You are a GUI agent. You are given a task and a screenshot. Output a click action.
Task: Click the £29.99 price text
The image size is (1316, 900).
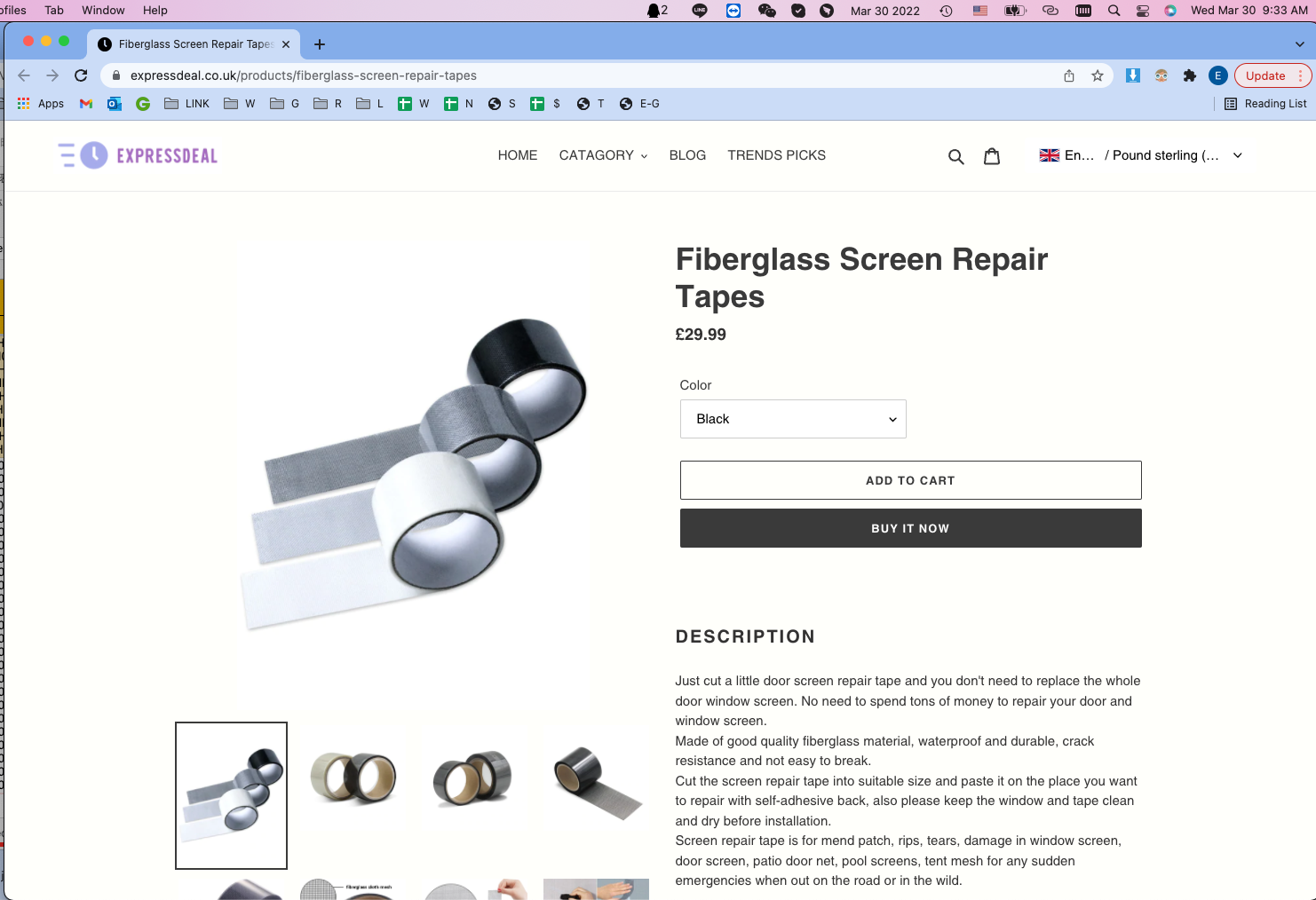(701, 335)
